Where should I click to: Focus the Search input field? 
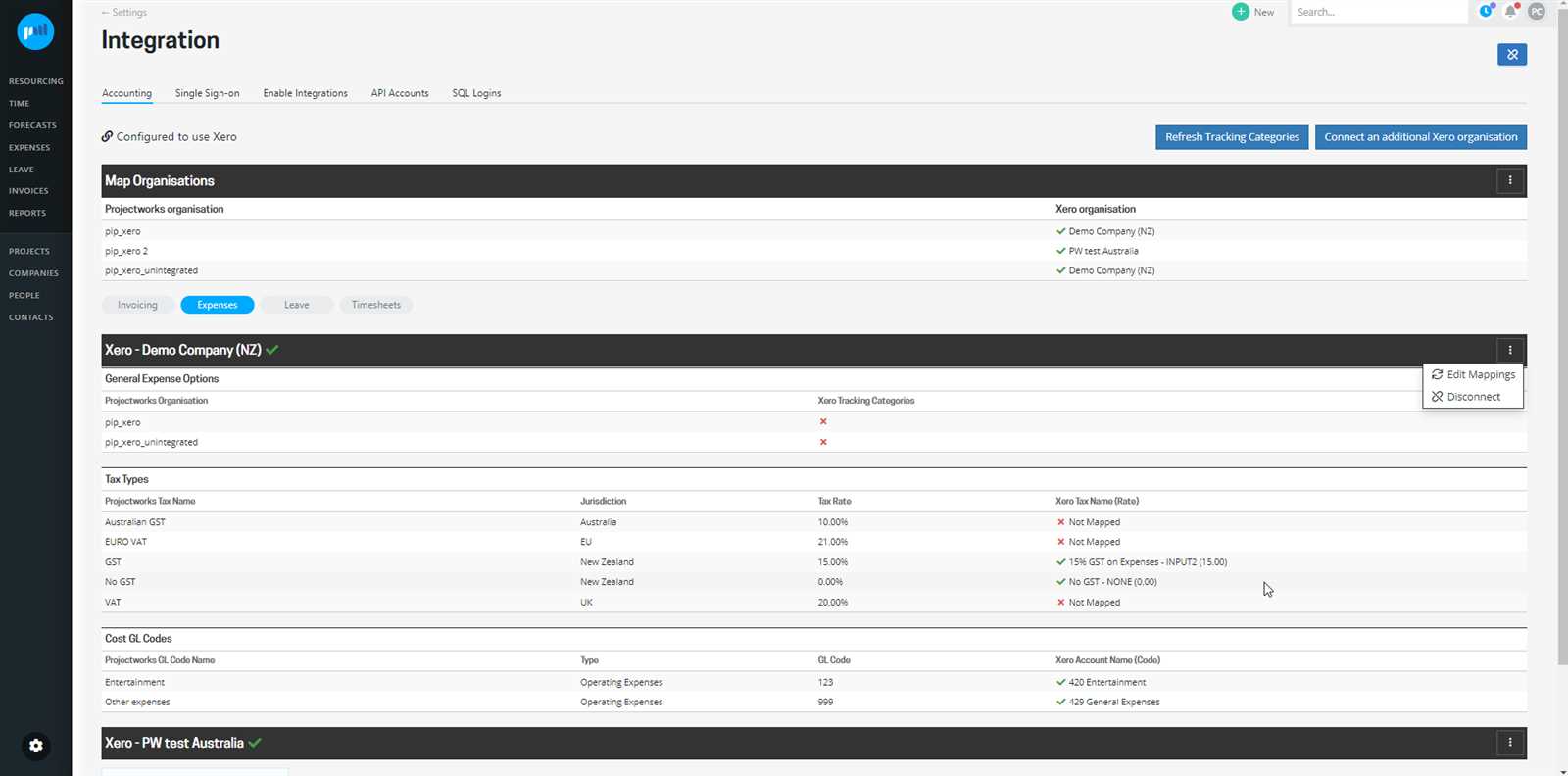coord(1379,12)
